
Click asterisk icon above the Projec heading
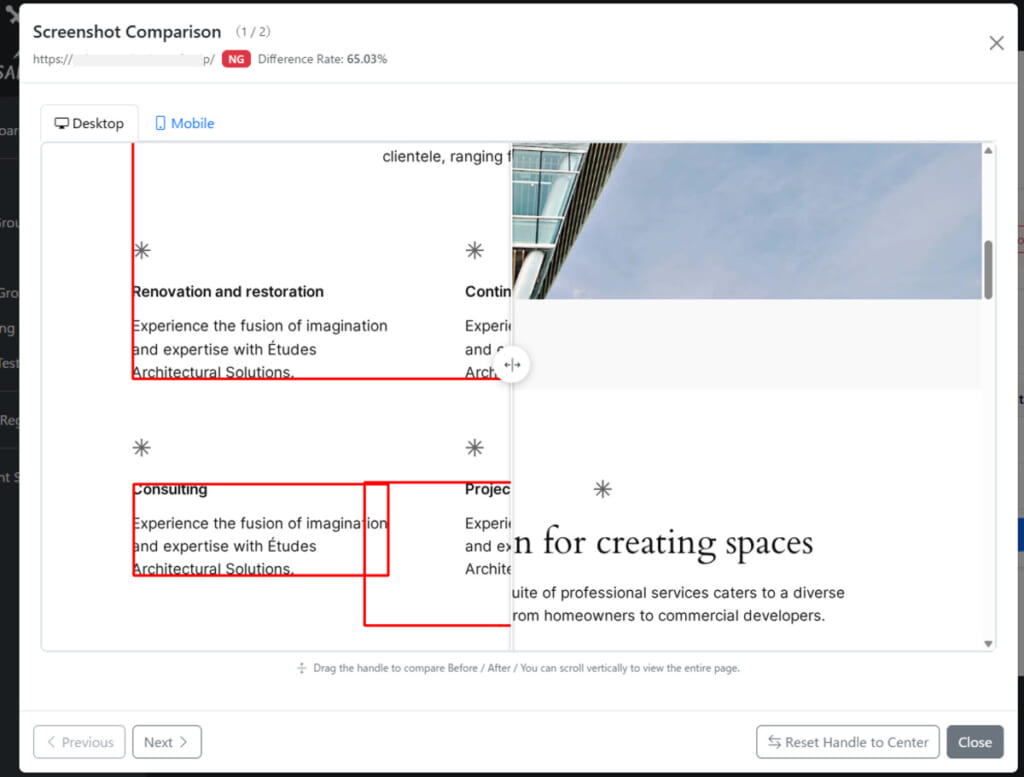tap(475, 447)
